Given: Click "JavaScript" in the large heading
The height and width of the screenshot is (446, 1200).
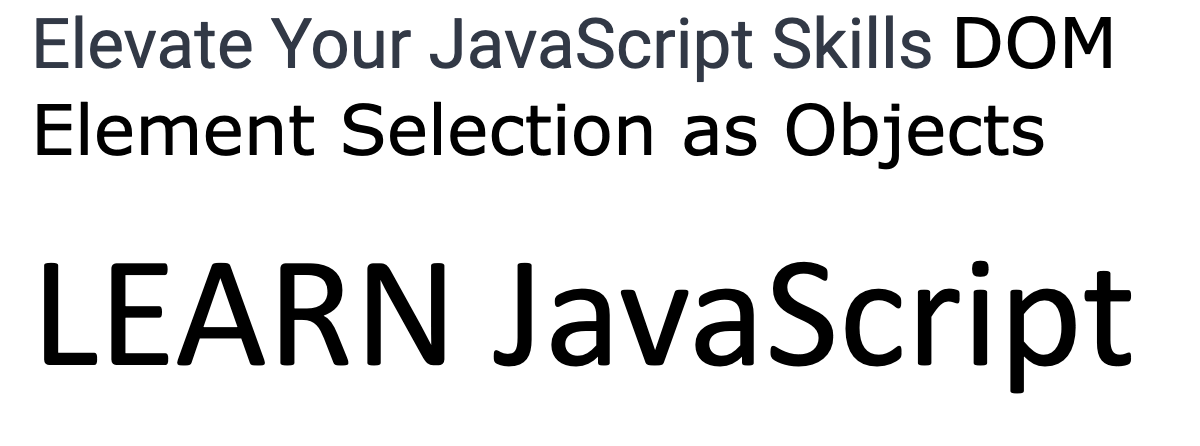Looking at the screenshot, I should [x=813, y=313].
